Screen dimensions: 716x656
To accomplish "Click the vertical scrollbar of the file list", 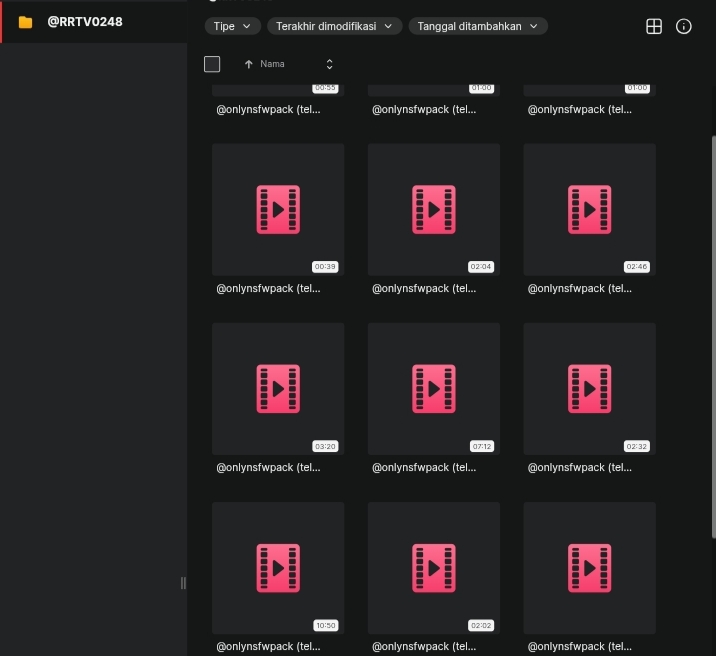I will point(714,337).
